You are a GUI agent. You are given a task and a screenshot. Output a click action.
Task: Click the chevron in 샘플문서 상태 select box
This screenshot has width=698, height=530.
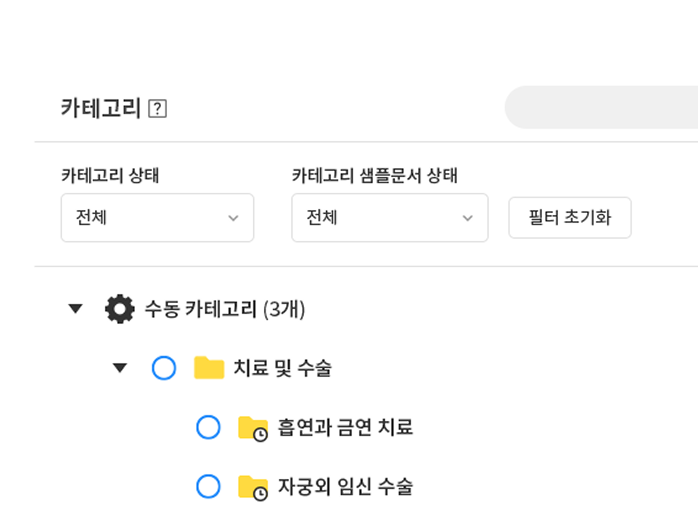click(467, 218)
